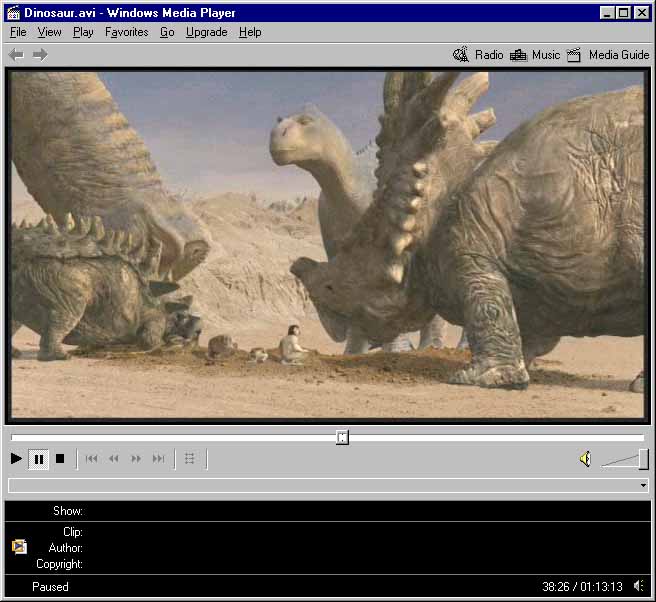This screenshot has height=602, width=656.
Task: Skip back to previous track
Action: click(92, 459)
